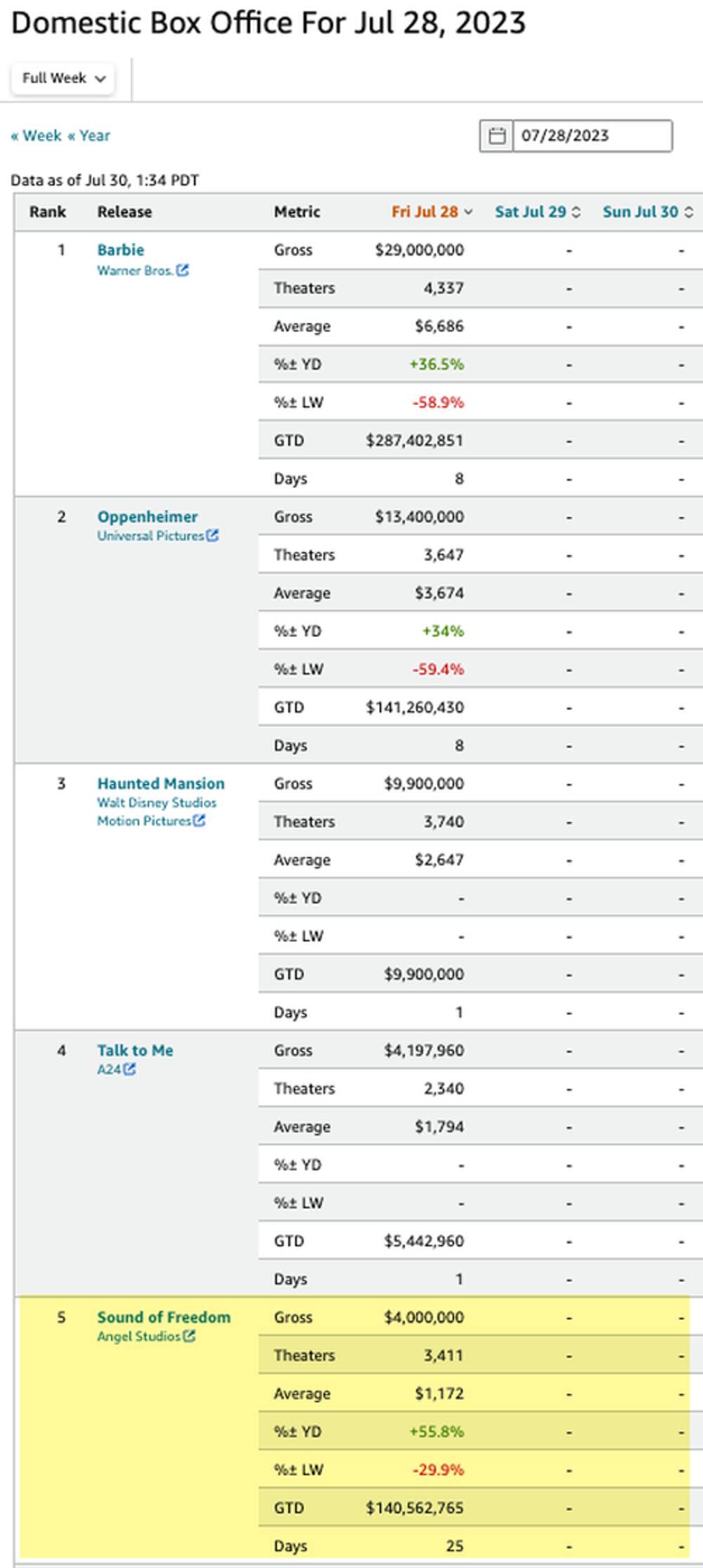Go to previous Week link

click(37, 136)
